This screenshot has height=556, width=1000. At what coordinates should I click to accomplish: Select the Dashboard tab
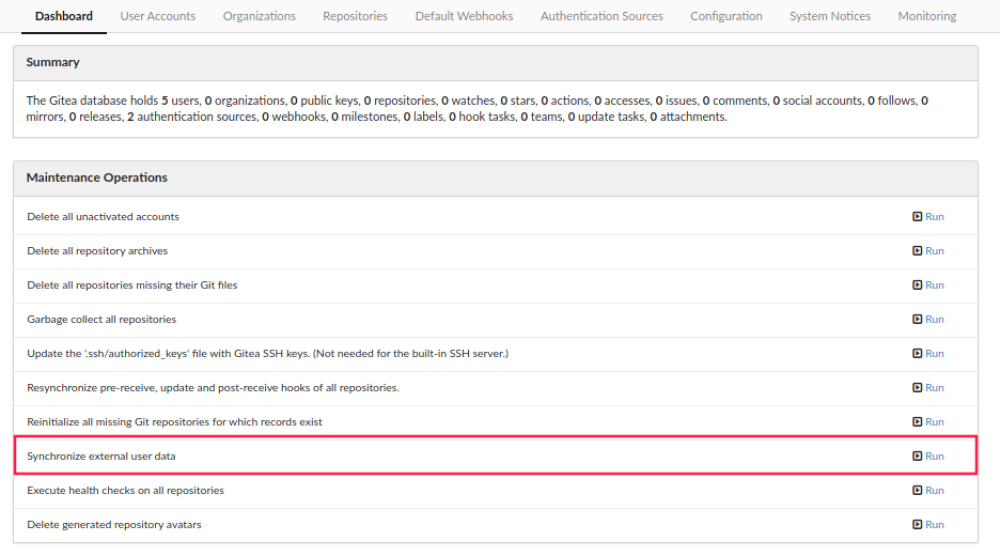[64, 16]
